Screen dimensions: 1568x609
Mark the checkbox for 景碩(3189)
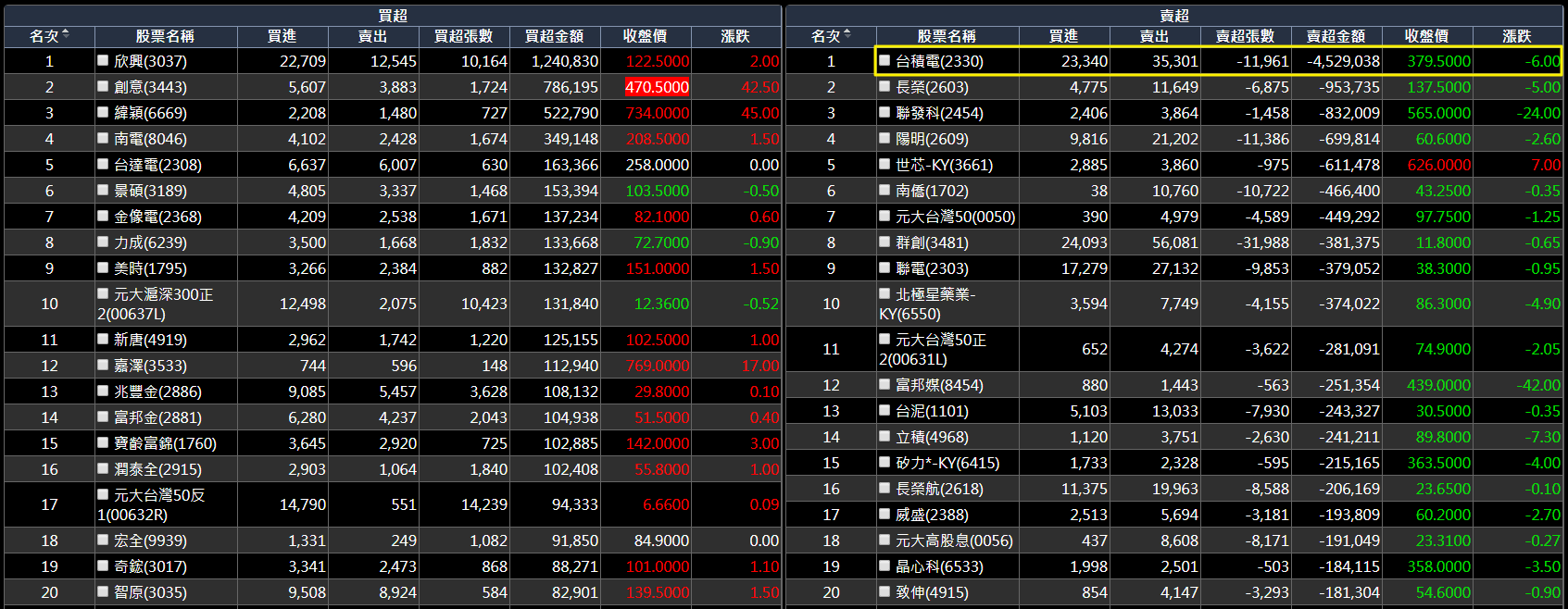coord(104,190)
